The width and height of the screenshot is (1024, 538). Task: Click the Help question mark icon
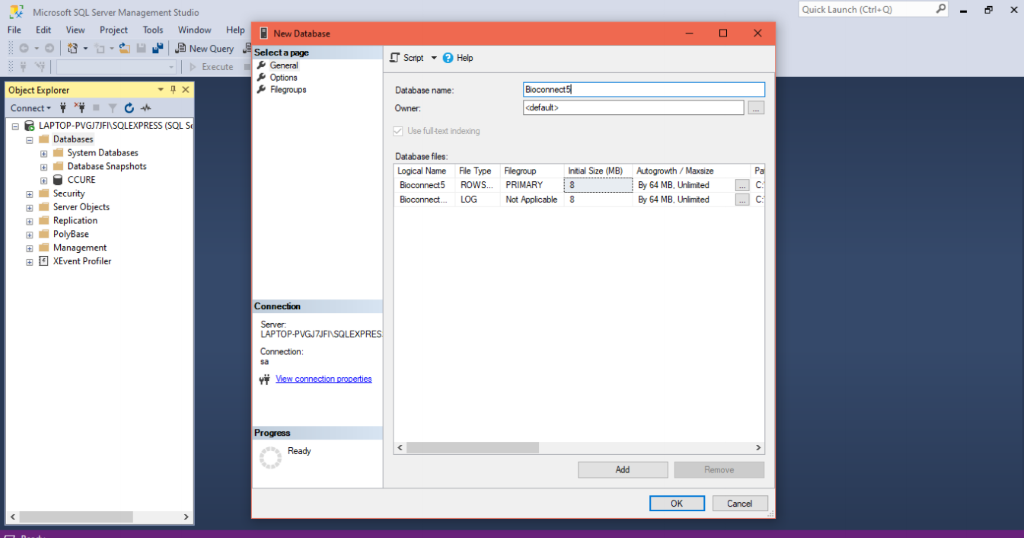tap(448, 58)
